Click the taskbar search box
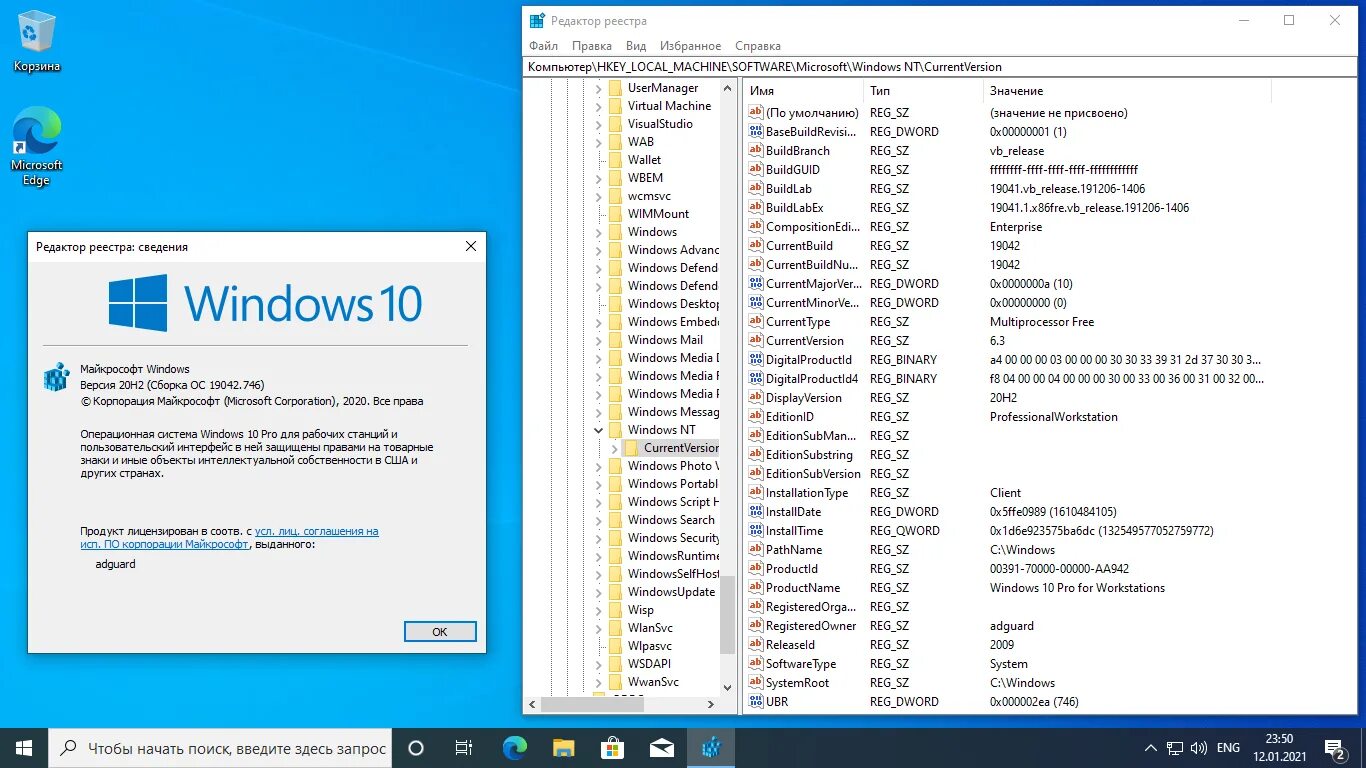Screen dimensions: 1366x768 (220, 748)
